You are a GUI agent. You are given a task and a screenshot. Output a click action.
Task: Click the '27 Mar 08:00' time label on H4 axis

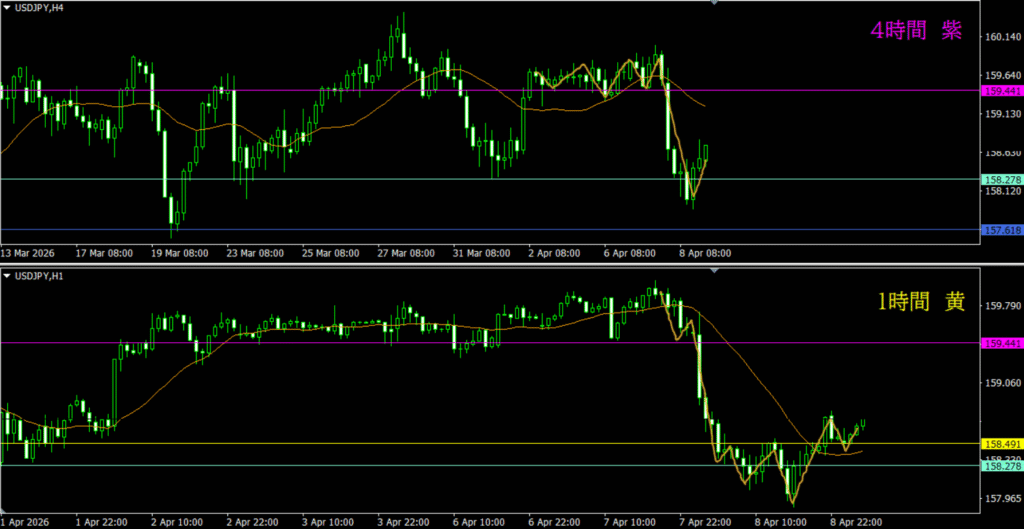click(x=407, y=254)
